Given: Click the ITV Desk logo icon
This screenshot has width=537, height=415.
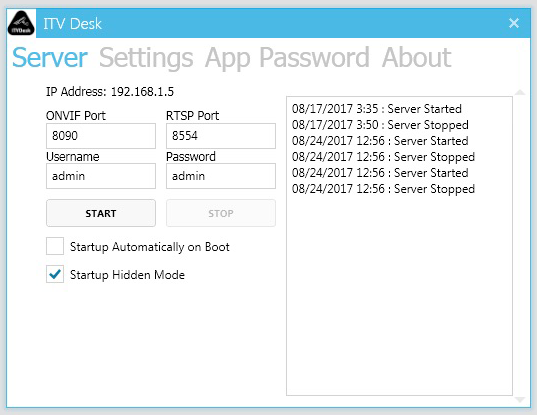Looking at the screenshot, I should coord(21,23).
